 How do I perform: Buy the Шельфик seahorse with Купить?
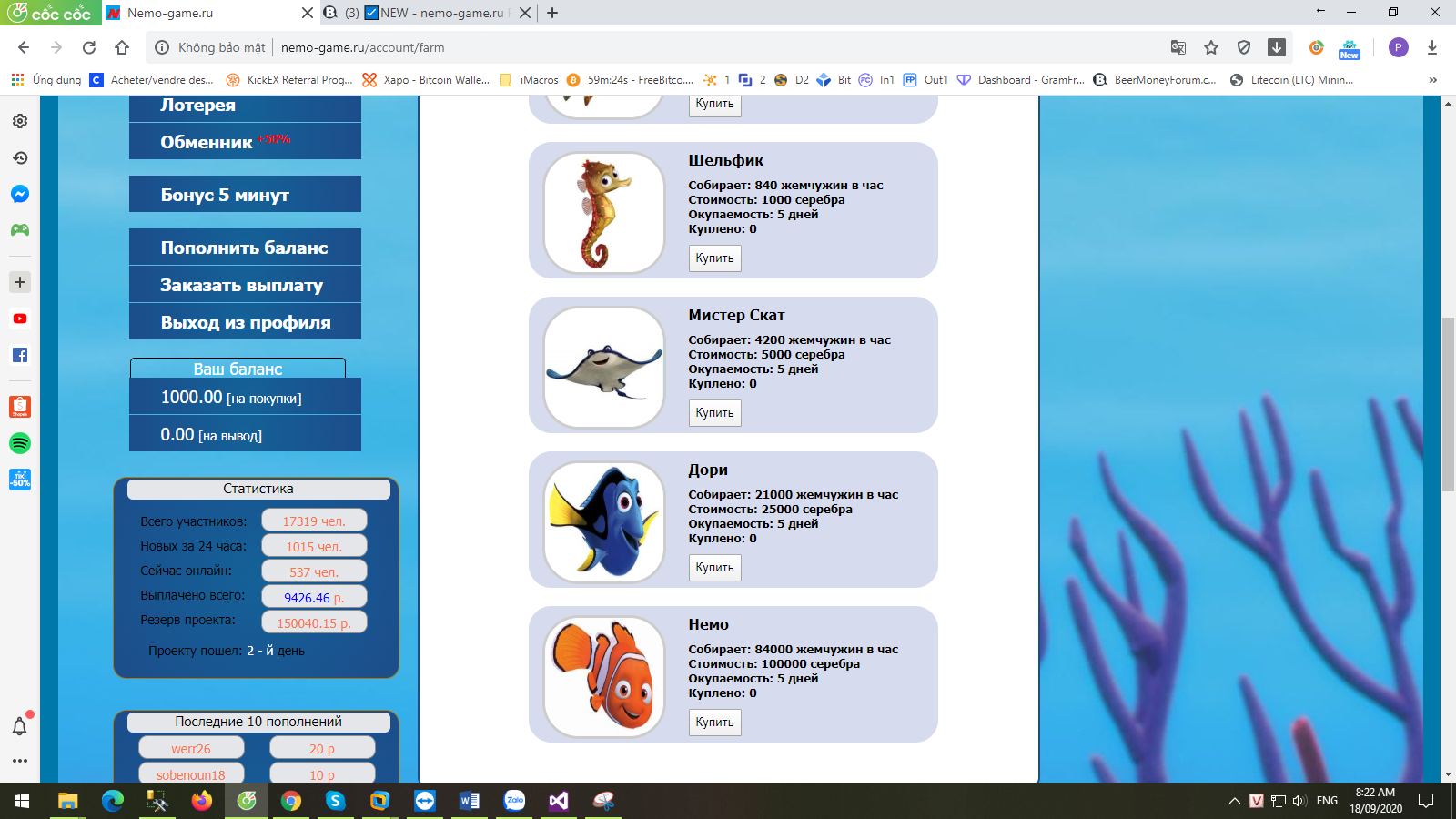click(x=714, y=258)
